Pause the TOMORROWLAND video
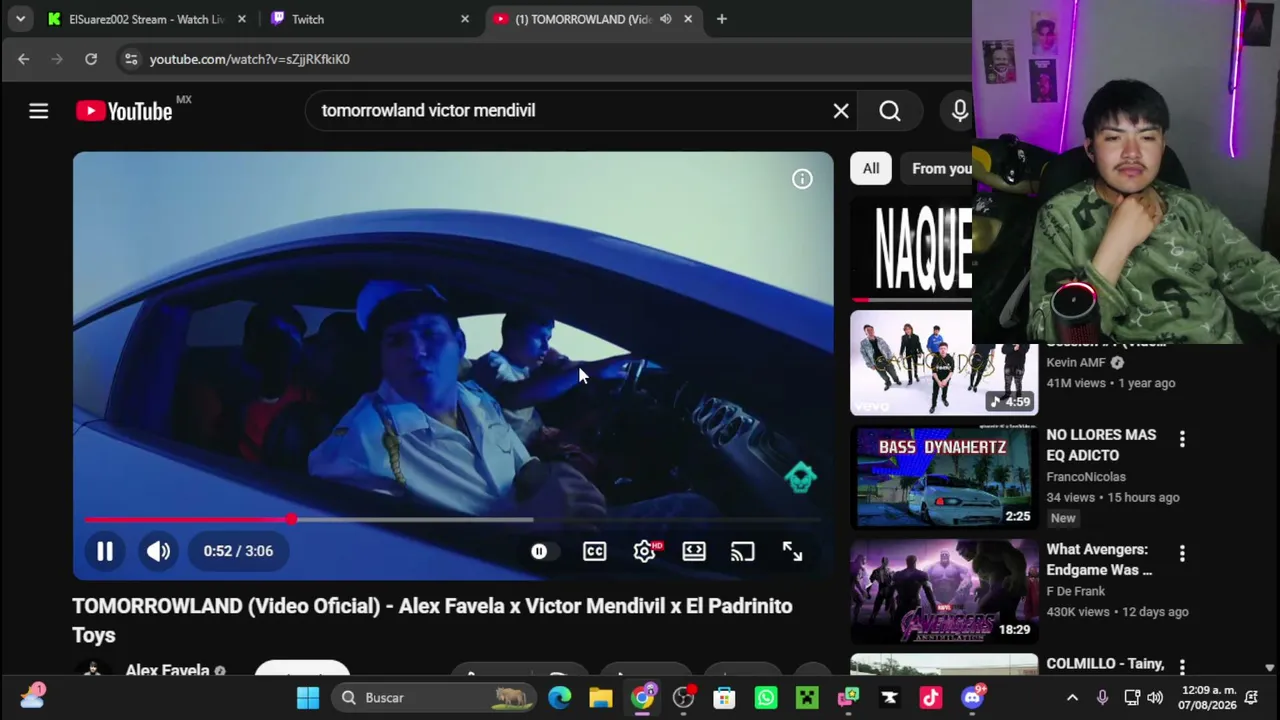The image size is (1280, 720). tap(105, 551)
